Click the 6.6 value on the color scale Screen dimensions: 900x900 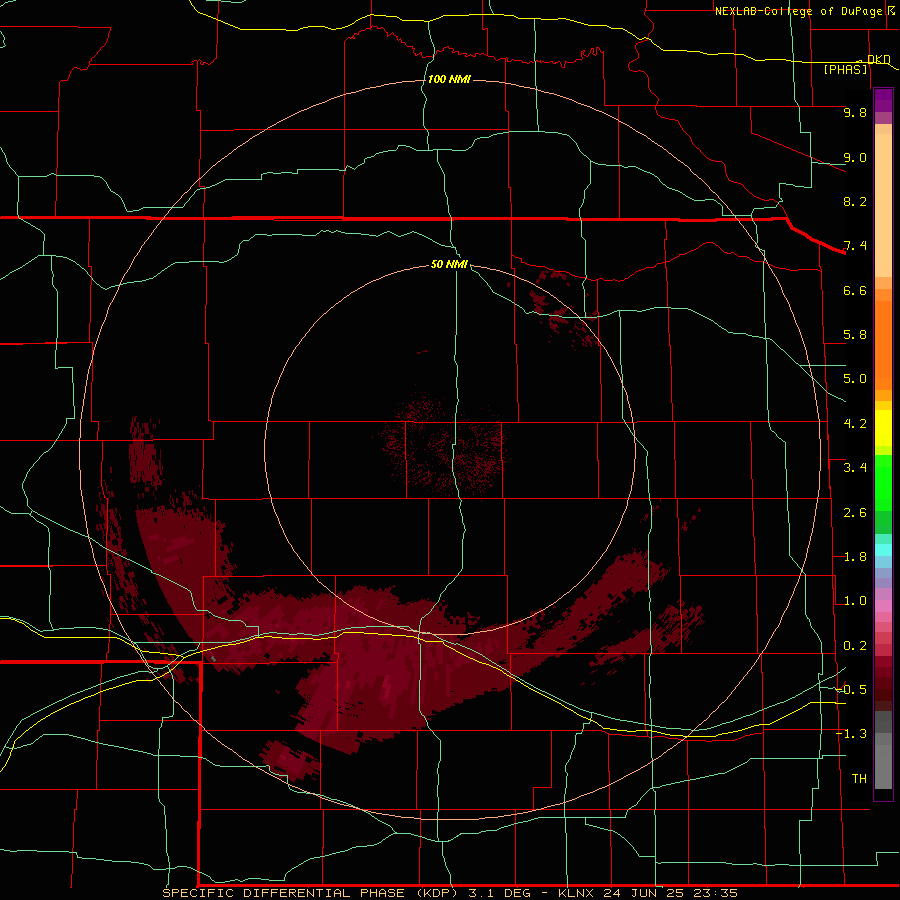coord(855,290)
